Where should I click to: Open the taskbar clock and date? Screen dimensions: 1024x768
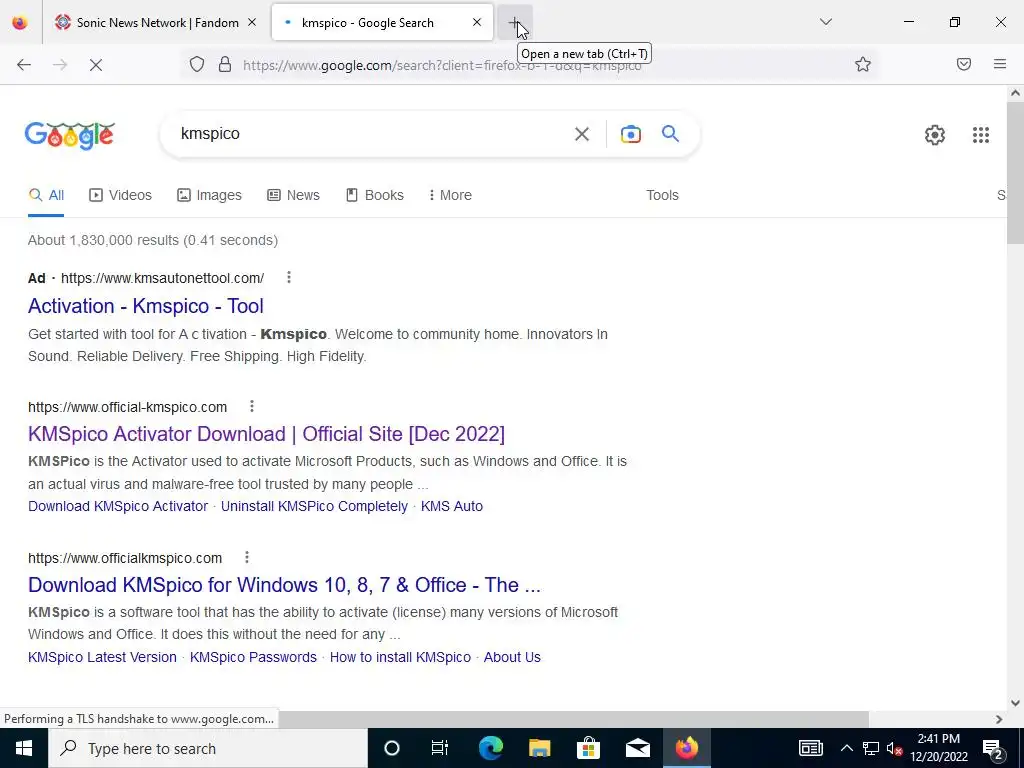click(938, 748)
